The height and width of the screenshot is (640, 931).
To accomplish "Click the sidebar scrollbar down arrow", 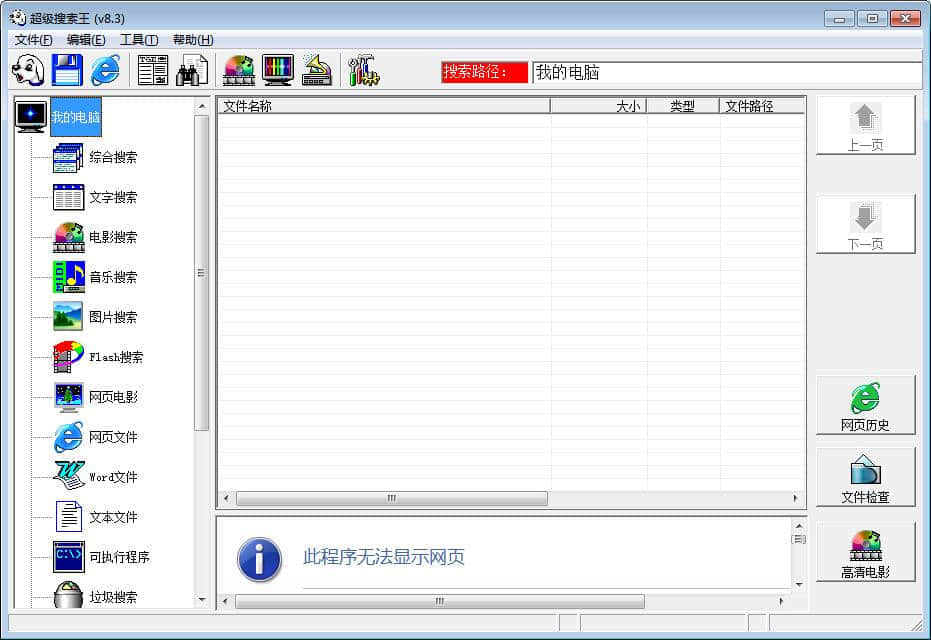I will [x=202, y=600].
